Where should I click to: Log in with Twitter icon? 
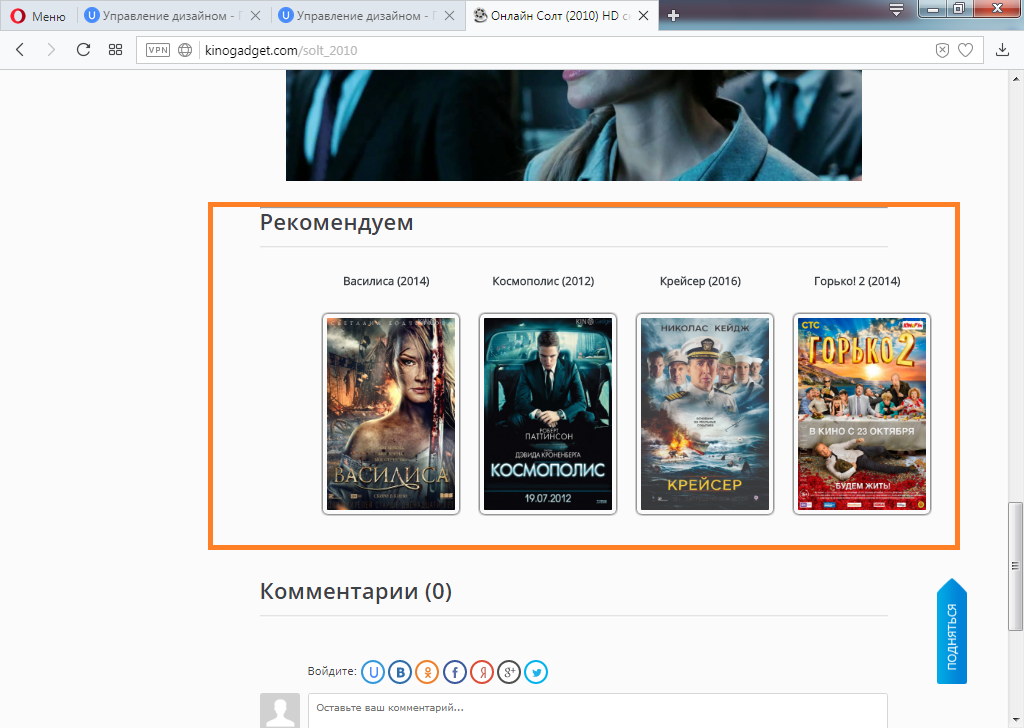point(536,672)
